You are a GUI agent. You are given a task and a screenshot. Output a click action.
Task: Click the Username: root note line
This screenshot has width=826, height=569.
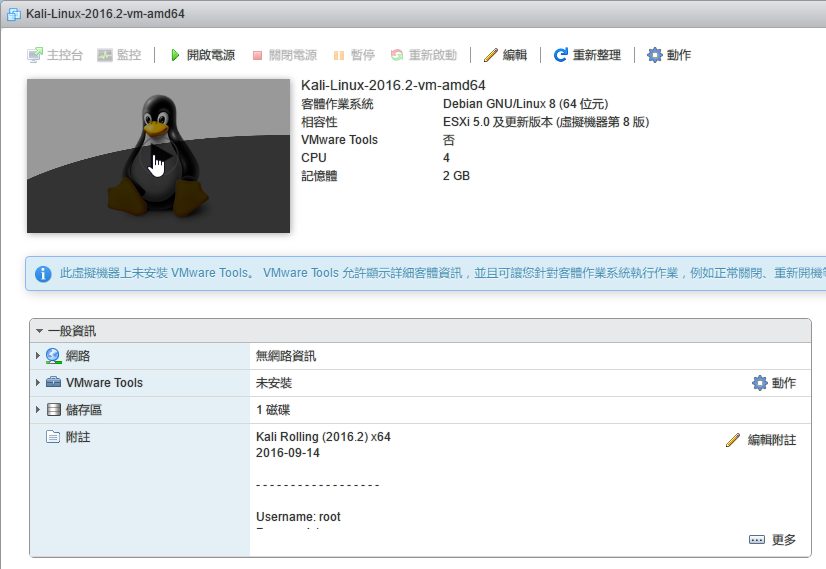(298, 517)
